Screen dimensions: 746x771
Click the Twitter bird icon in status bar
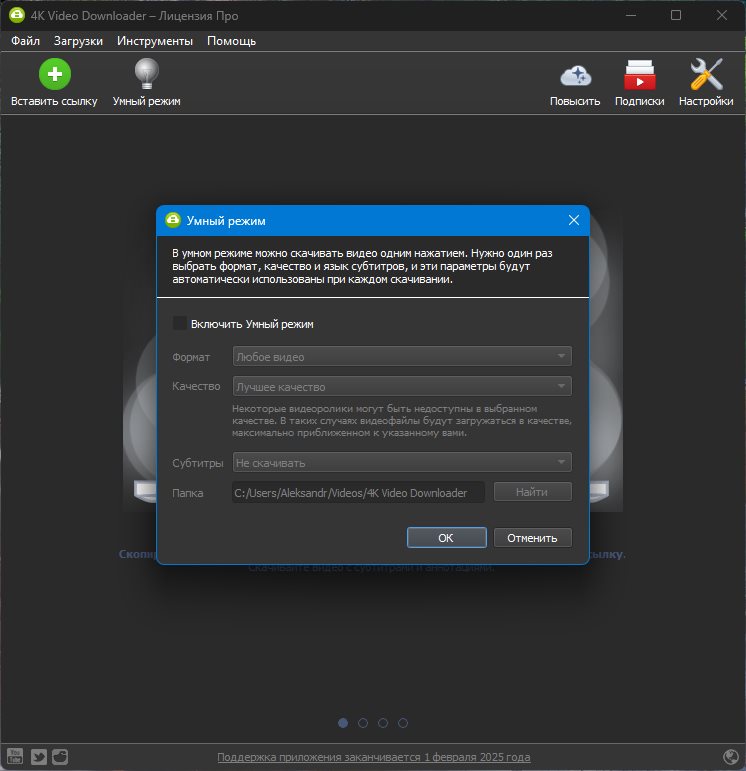[x=39, y=756]
